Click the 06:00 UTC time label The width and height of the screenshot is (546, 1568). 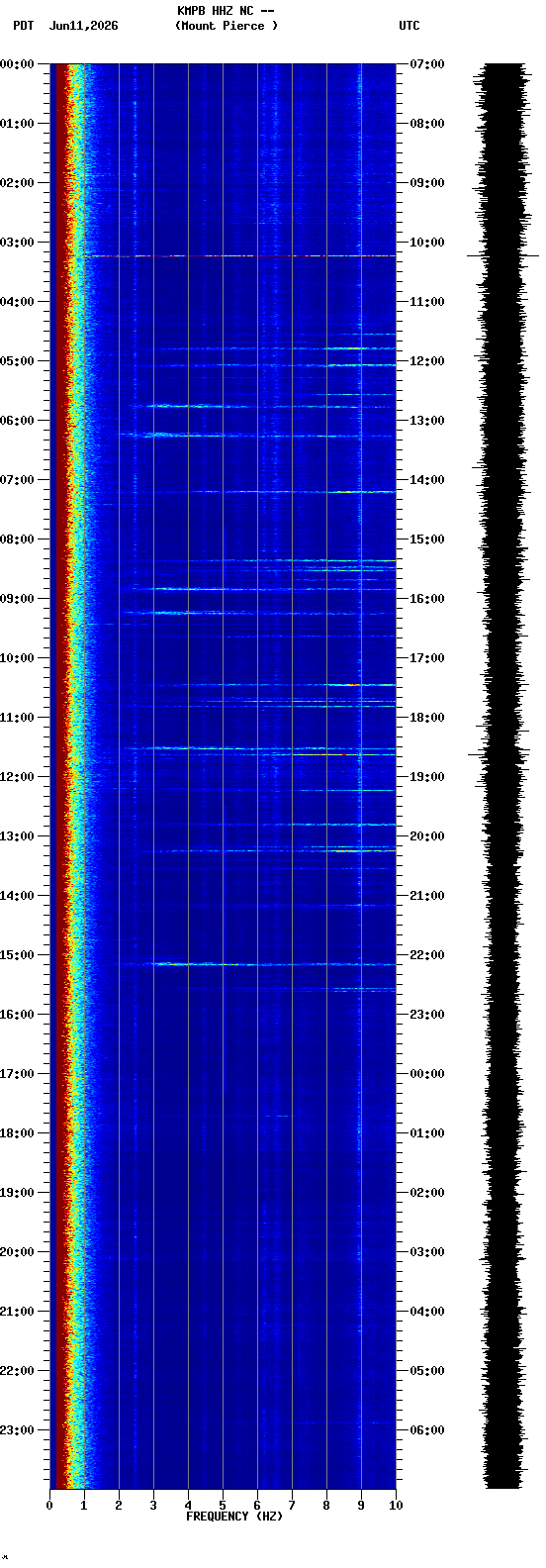[427, 1430]
